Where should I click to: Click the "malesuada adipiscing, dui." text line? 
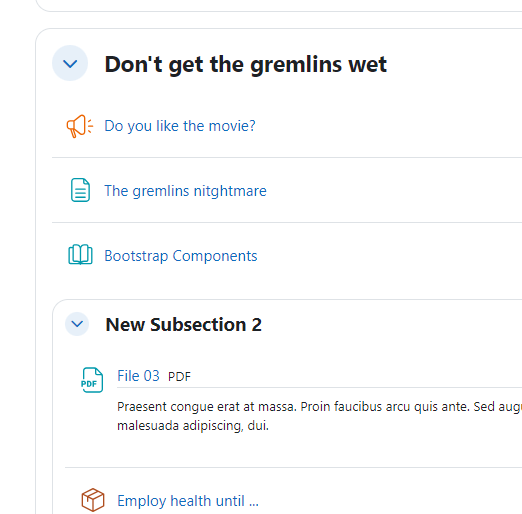[x=193, y=426]
